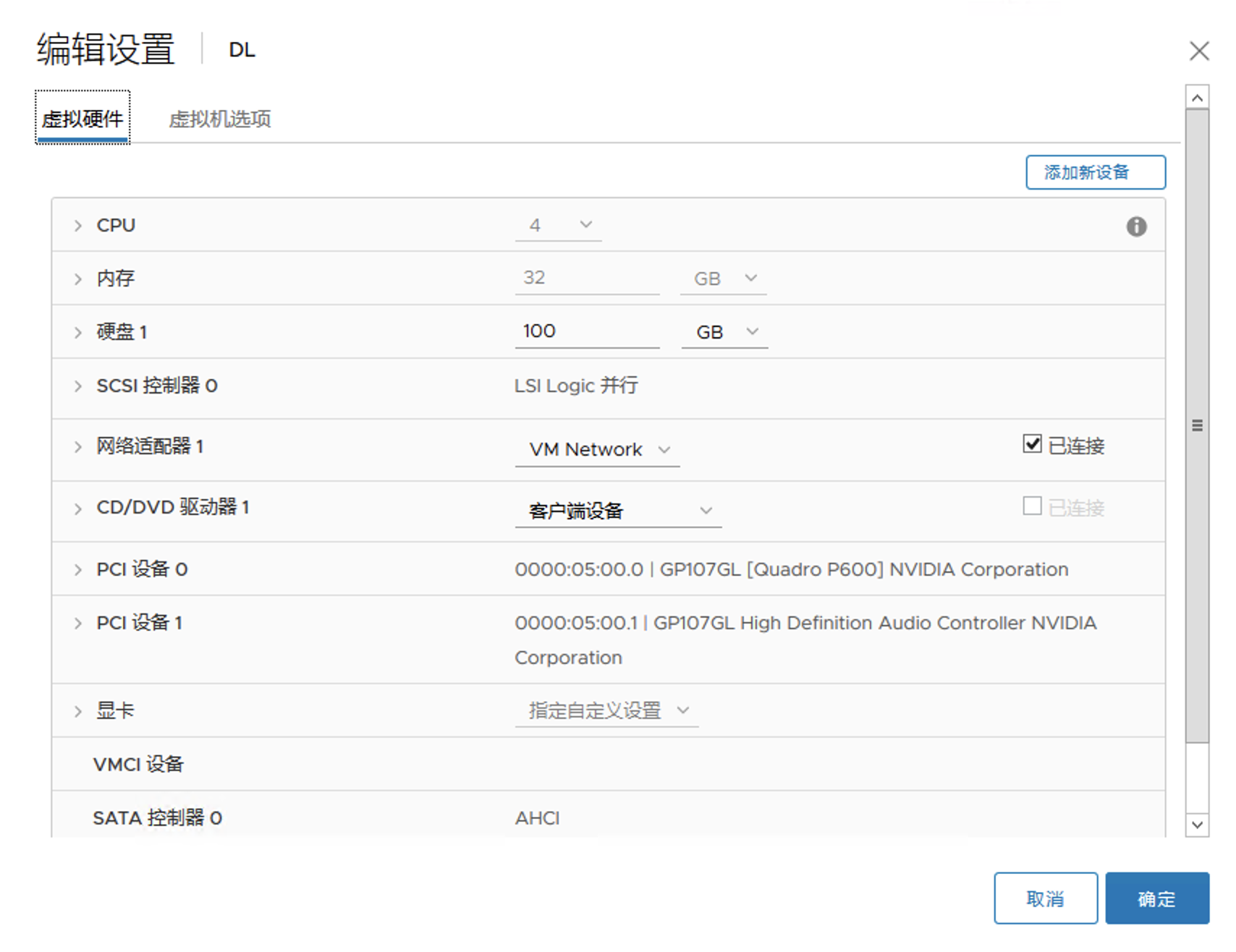Select the 虚拟硬件 tab
1236x952 pixels.
point(82,119)
